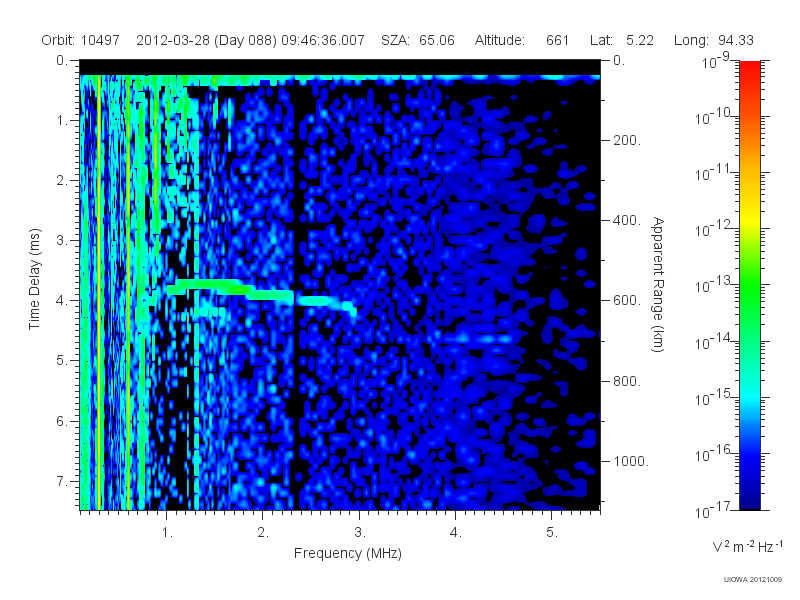This screenshot has height=600, width=800.
Task: Click the '4.' tick on the frequency axis
Action: pyautogui.click(x=456, y=533)
